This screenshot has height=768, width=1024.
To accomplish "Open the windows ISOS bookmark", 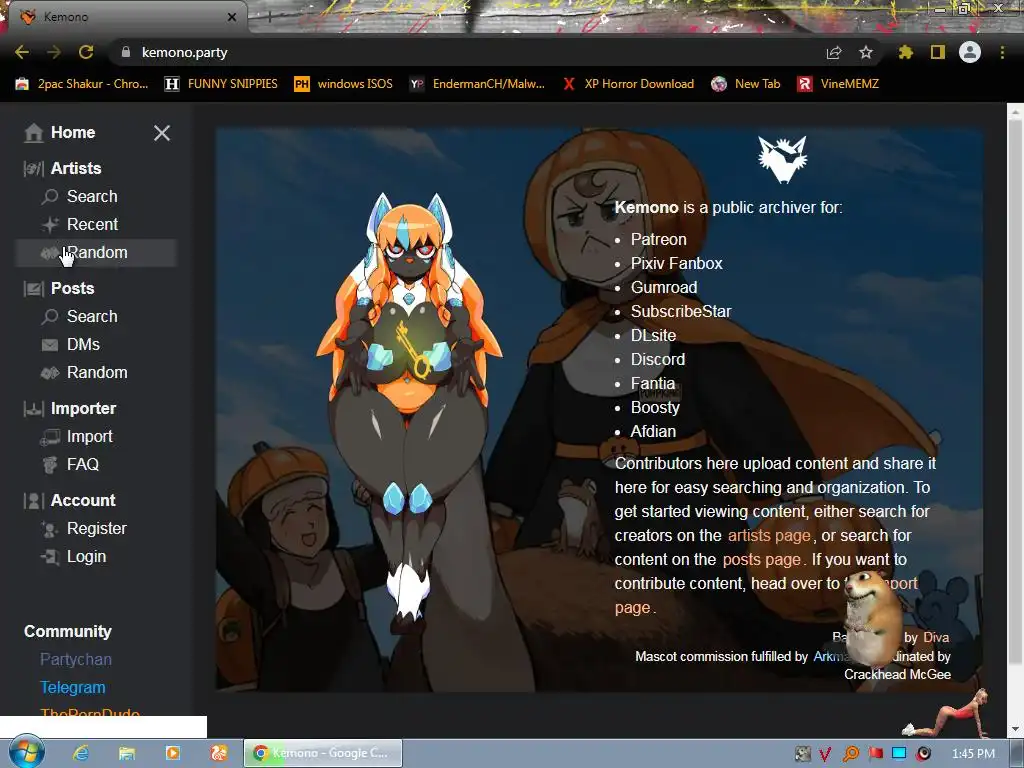I will 344,84.
